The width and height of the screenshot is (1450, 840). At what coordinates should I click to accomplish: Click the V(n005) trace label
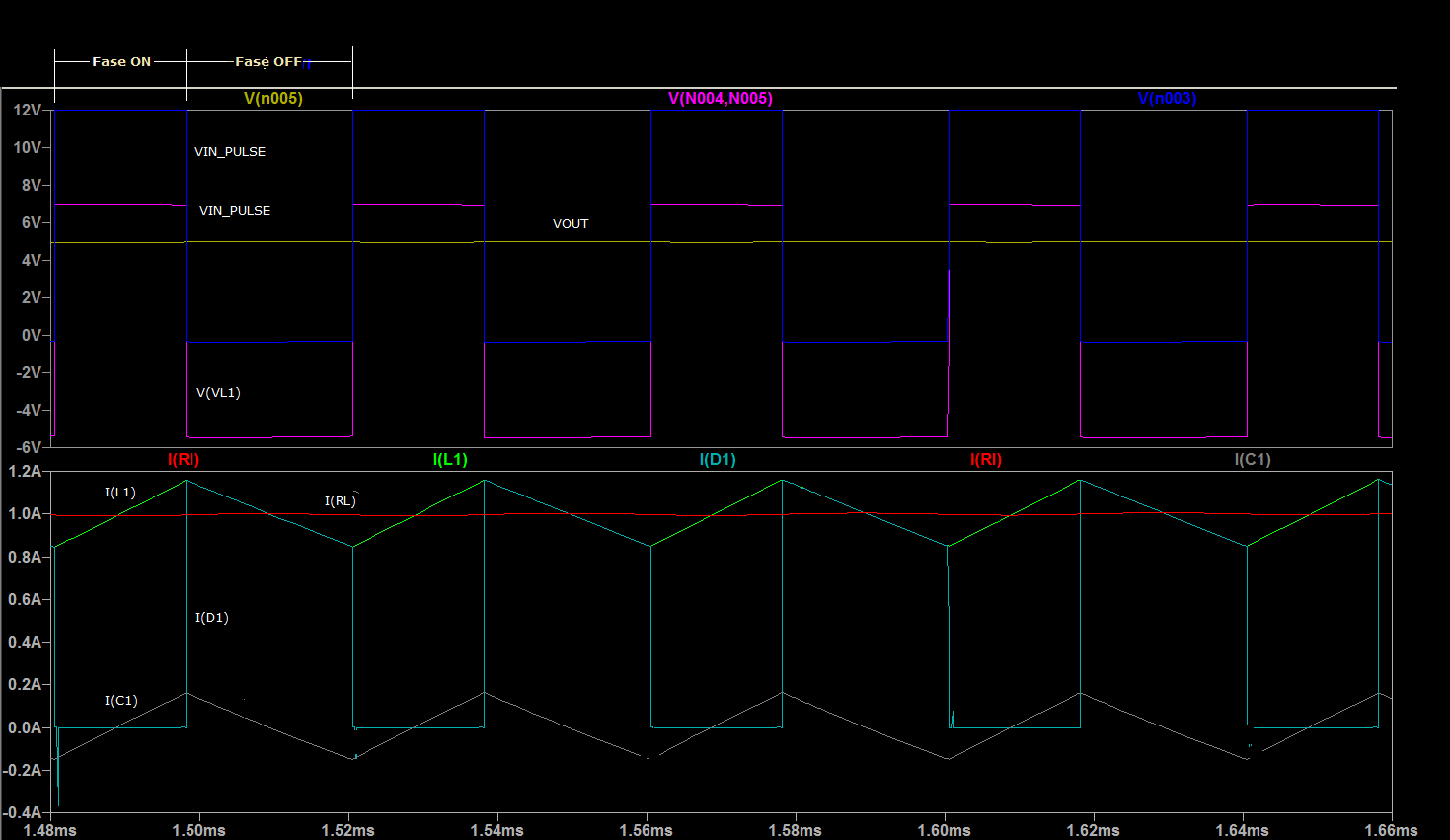[x=273, y=98]
